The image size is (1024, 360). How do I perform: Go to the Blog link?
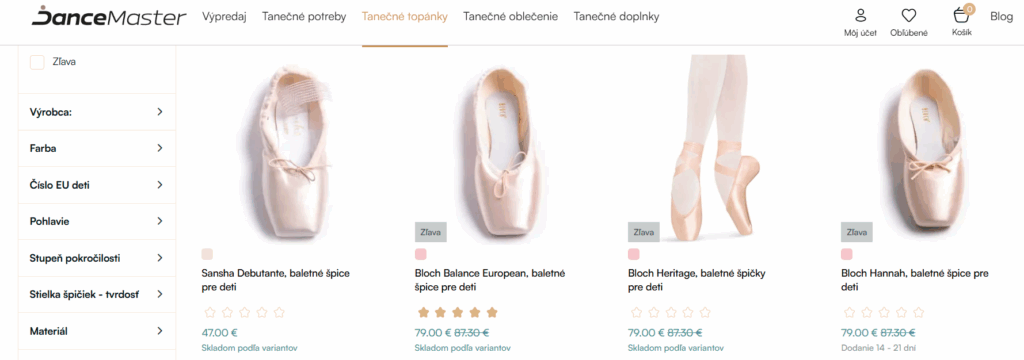click(1001, 16)
